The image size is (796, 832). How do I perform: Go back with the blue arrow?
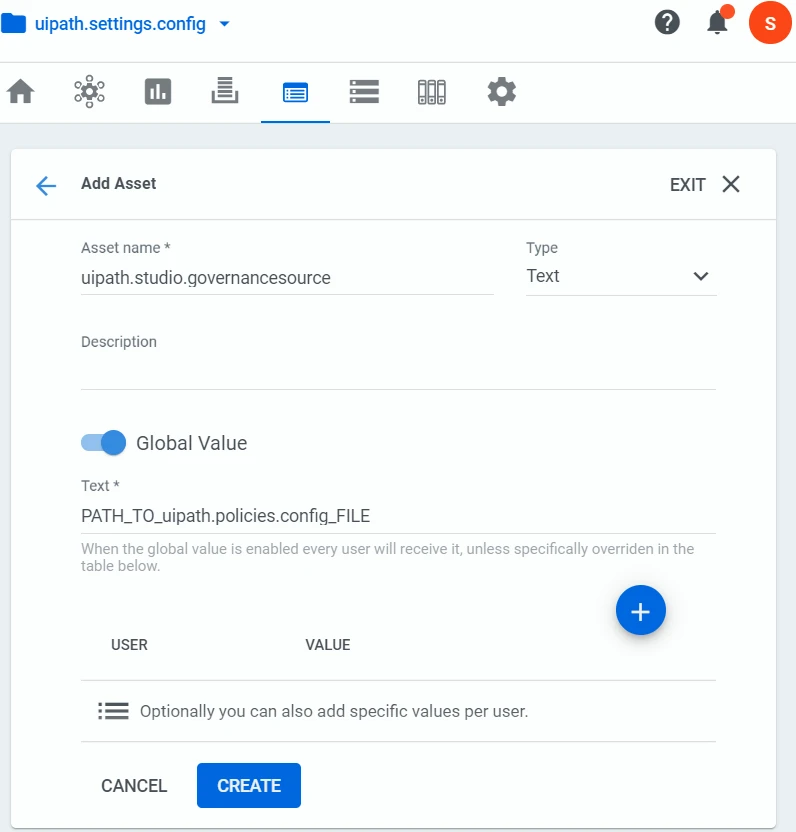[46, 186]
